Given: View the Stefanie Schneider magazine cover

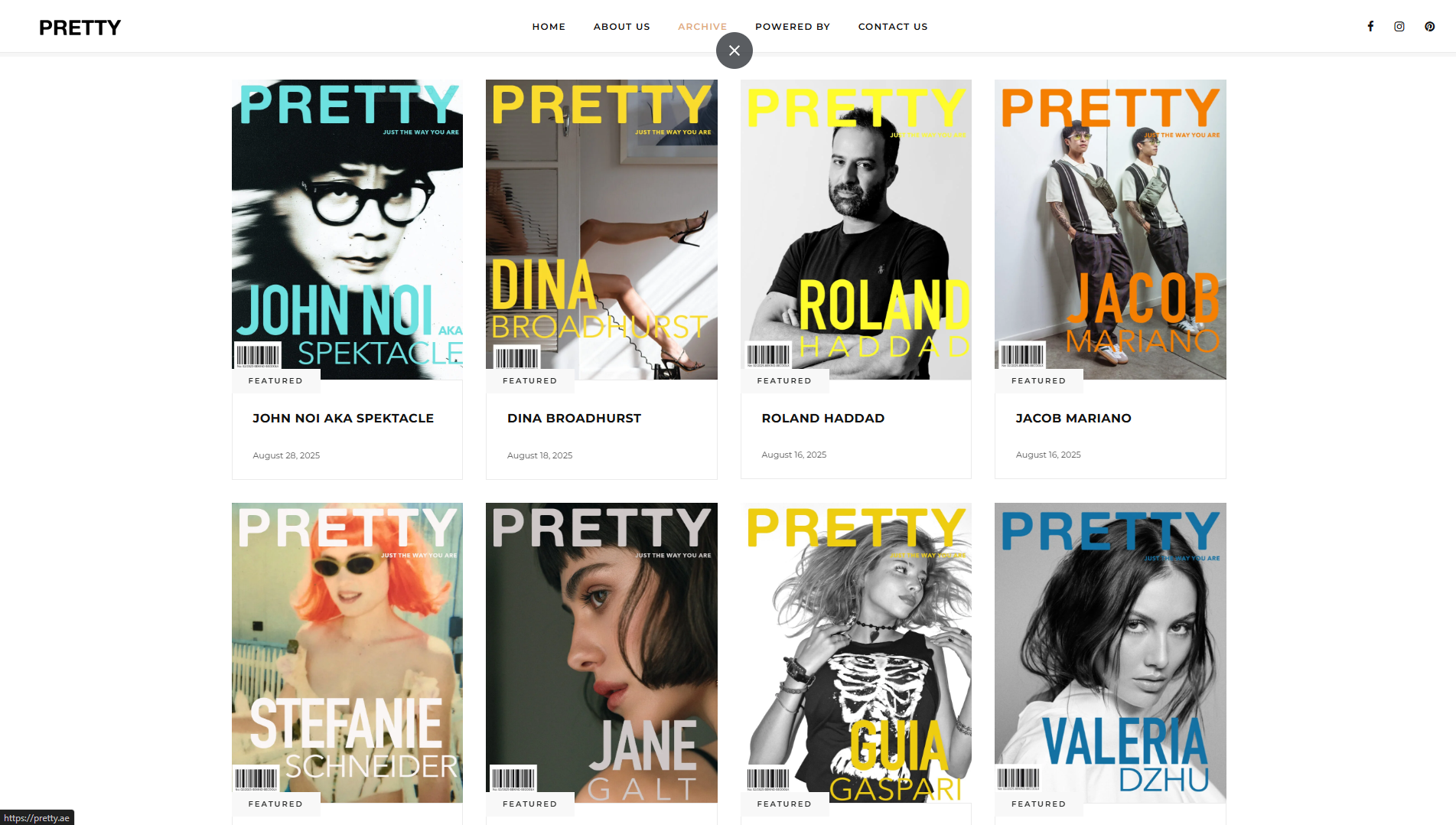Looking at the screenshot, I should 347,653.
